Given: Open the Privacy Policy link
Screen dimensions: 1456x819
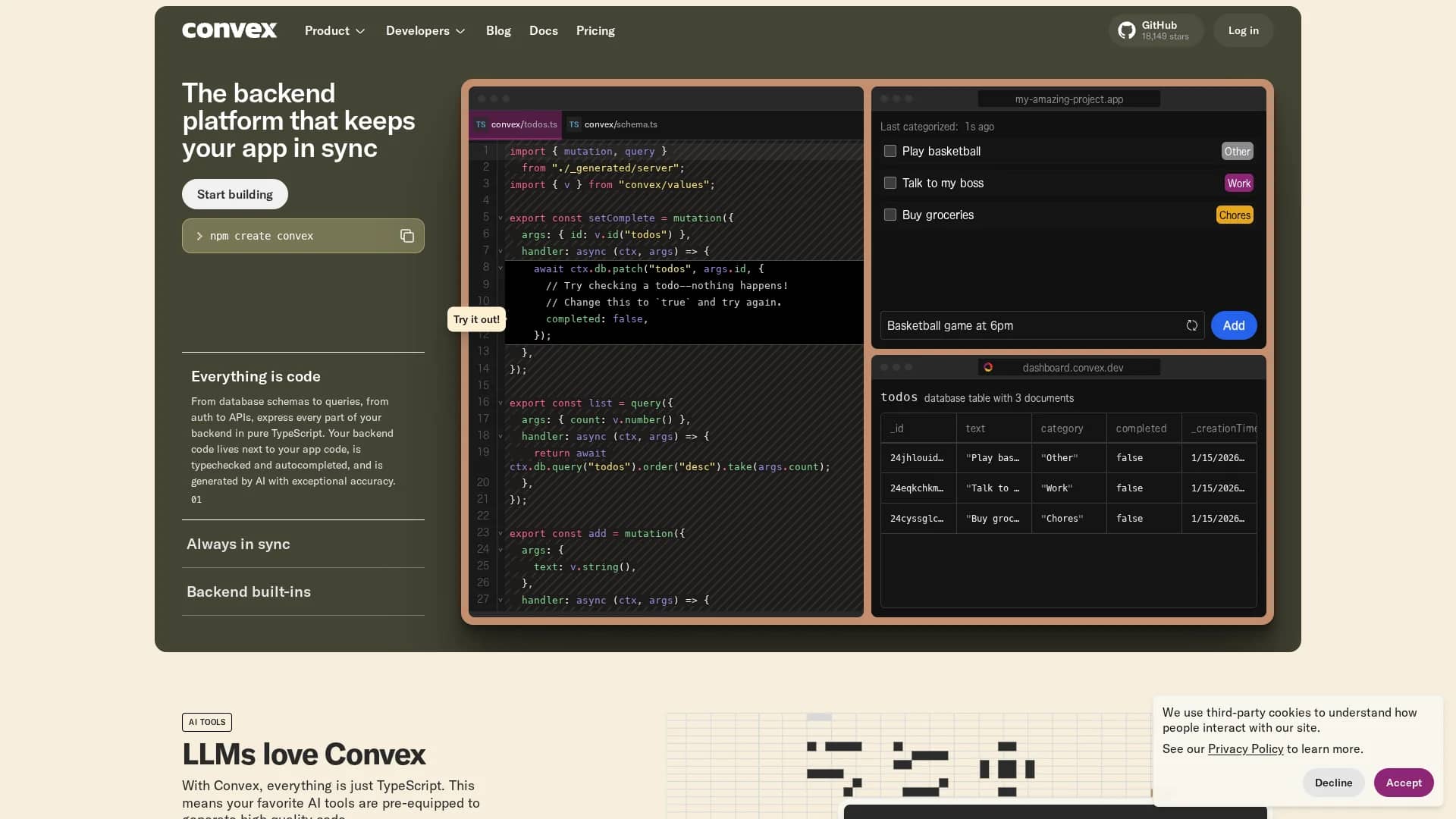Looking at the screenshot, I should pyautogui.click(x=1245, y=748).
